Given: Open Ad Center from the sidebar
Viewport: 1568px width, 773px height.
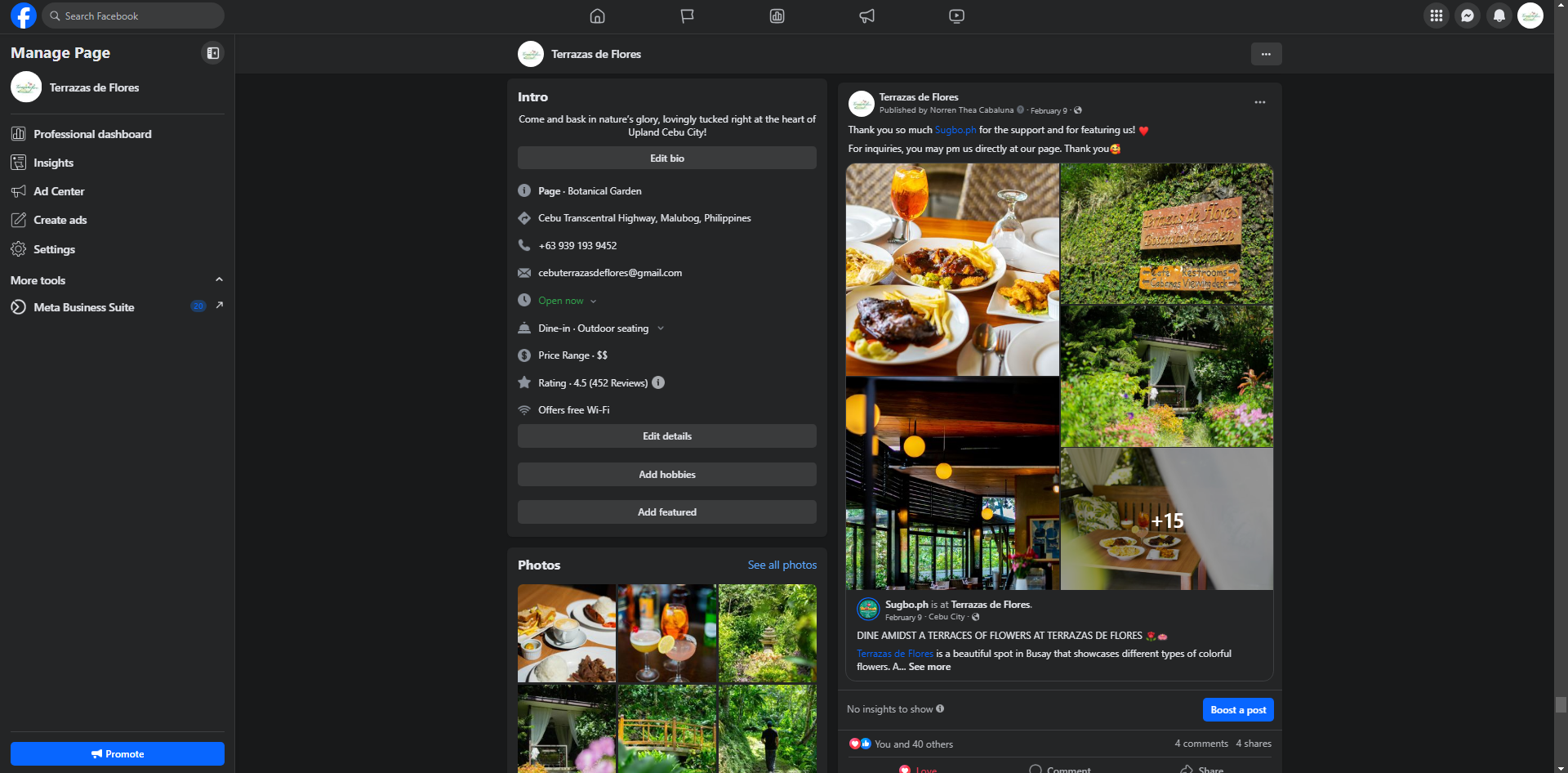Looking at the screenshot, I should point(118,191).
